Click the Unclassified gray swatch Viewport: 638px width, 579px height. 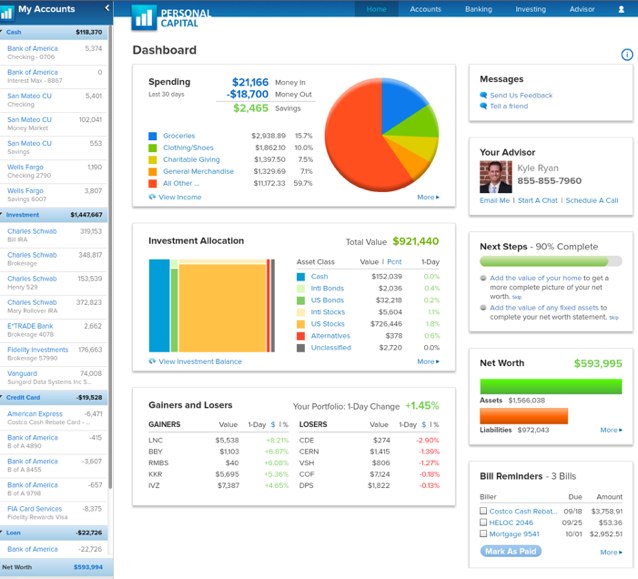coord(301,347)
